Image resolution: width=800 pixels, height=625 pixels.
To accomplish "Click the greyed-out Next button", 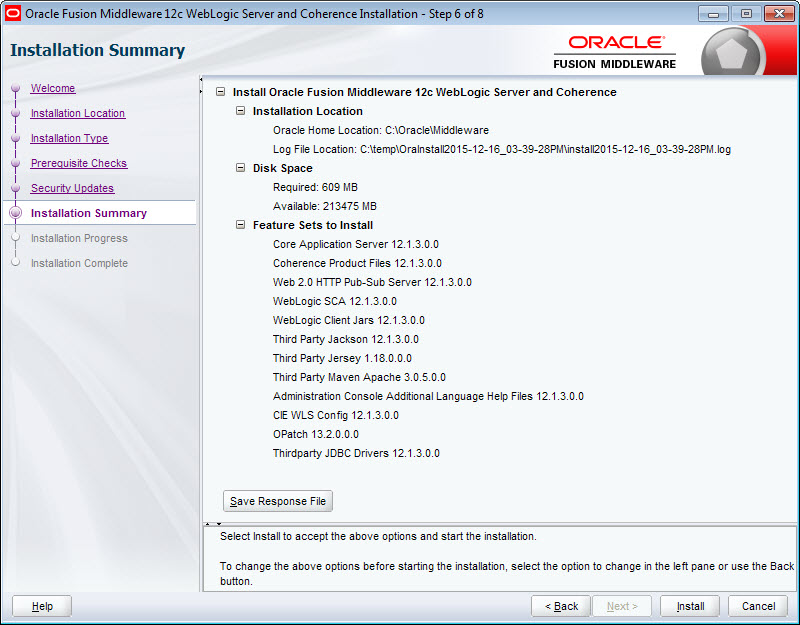I will point(622,606).
